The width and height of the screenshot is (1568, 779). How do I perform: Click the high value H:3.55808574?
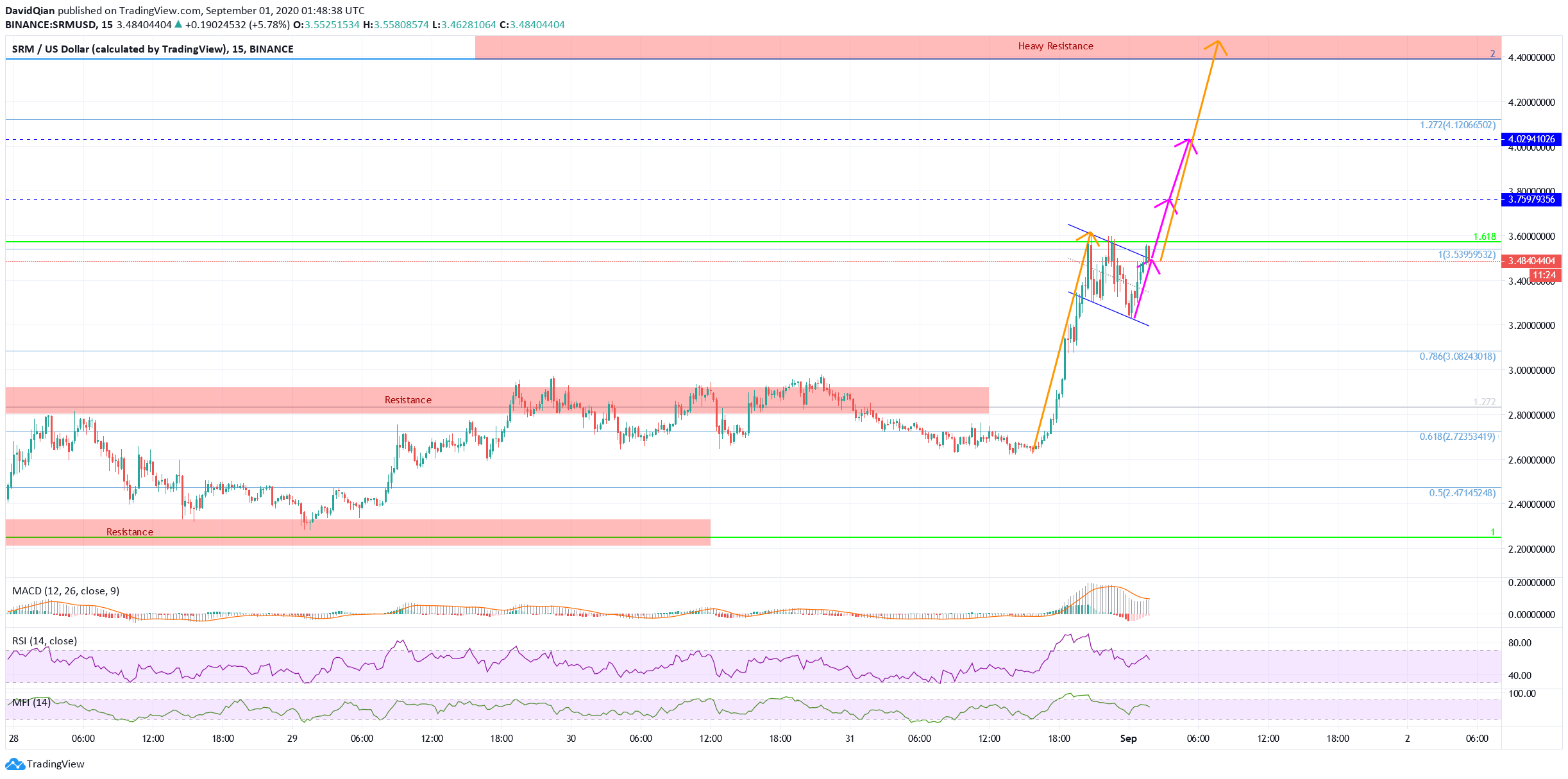point(395,24)
